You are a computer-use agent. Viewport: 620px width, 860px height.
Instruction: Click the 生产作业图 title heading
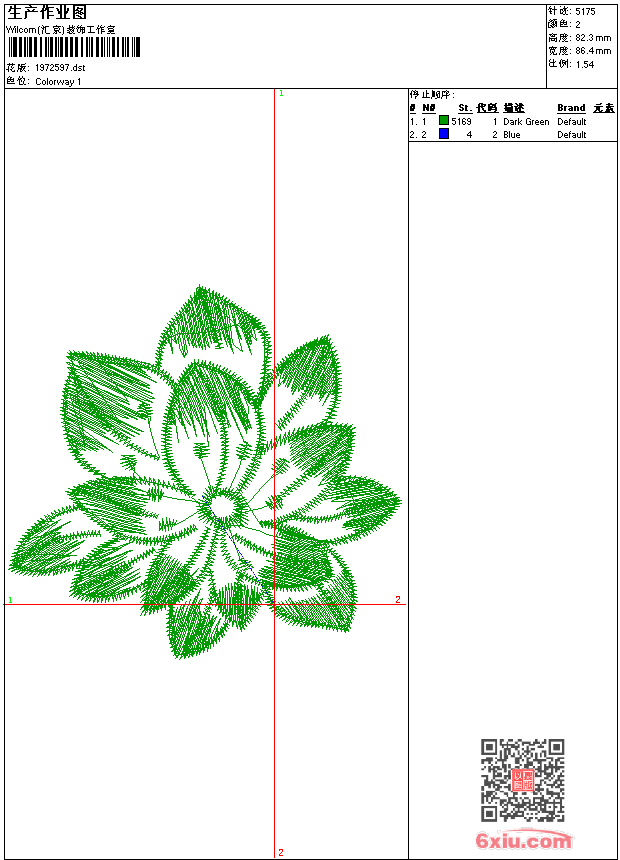click(47, 12)
